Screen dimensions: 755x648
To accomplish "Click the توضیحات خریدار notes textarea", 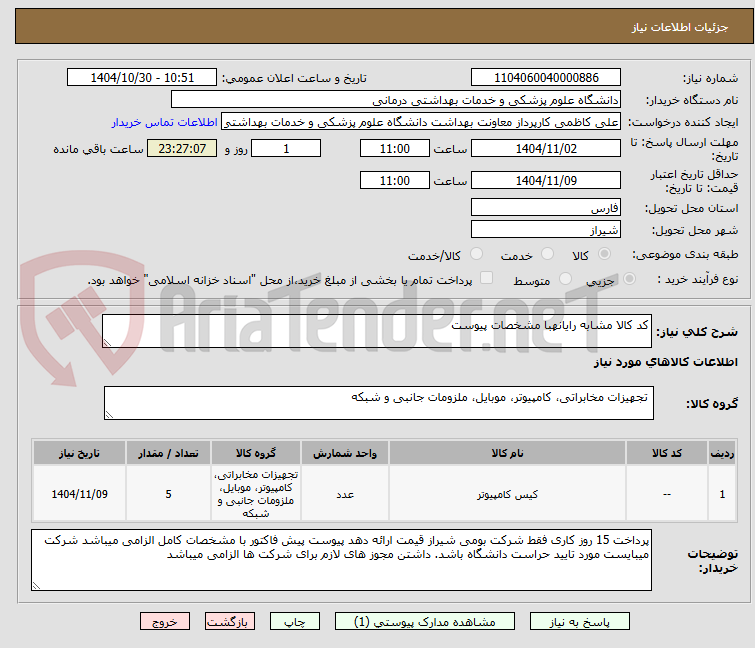I will (341, 560).
